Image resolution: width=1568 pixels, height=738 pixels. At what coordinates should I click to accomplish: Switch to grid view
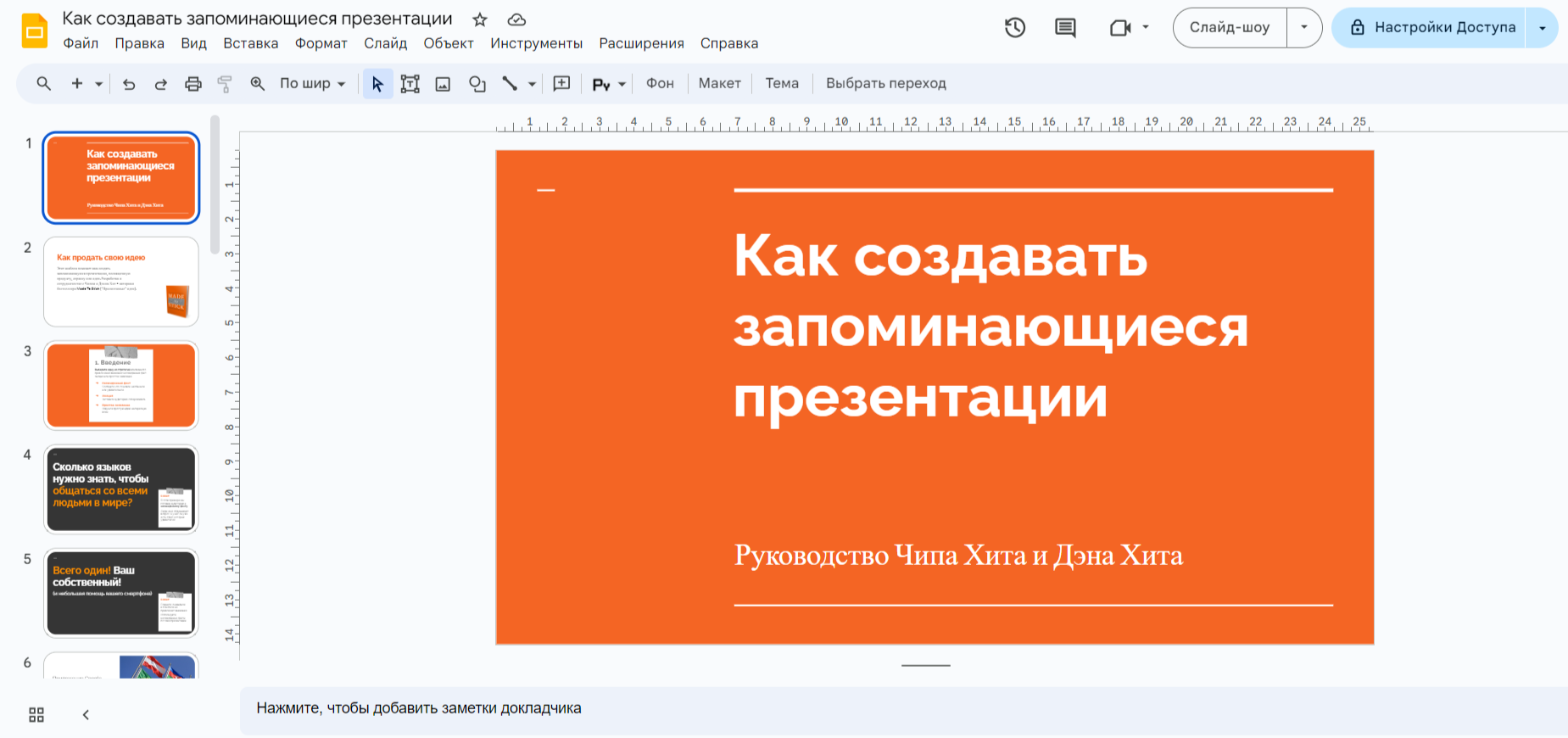click(x=36, y=715)
